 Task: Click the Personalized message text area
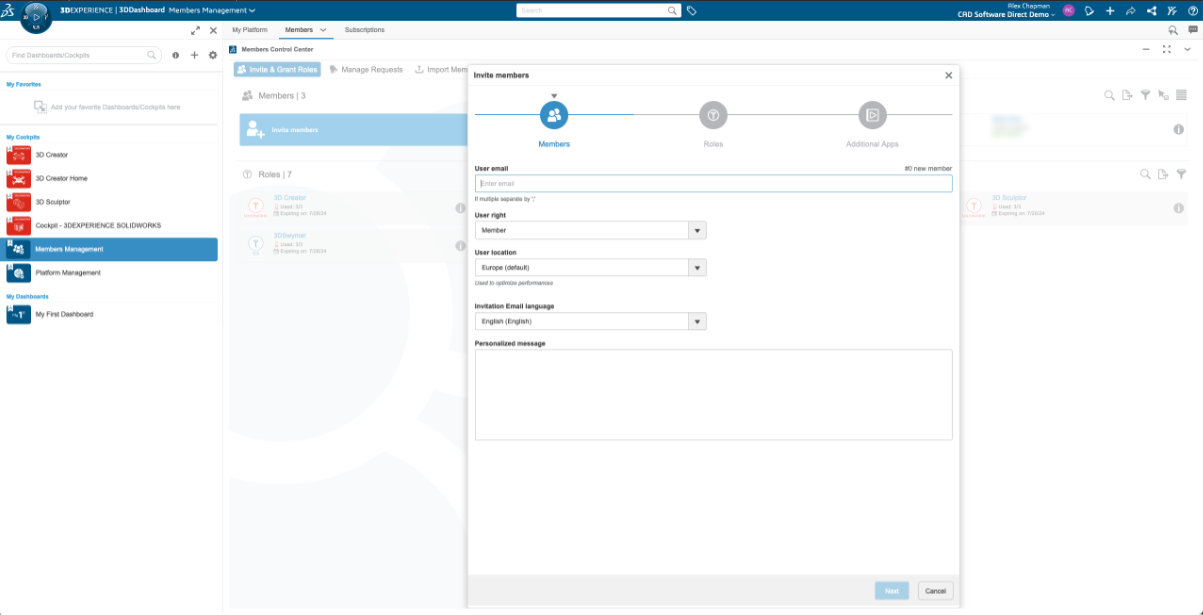(x=713, y=394)
